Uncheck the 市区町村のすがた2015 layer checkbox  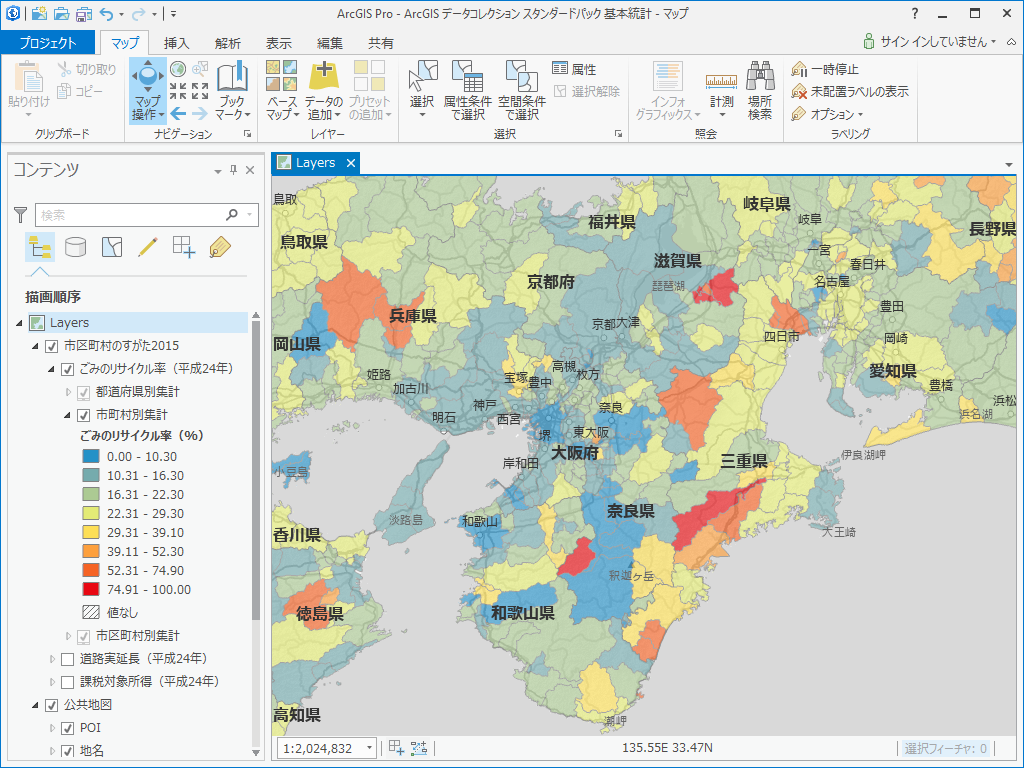pos(52,346)
